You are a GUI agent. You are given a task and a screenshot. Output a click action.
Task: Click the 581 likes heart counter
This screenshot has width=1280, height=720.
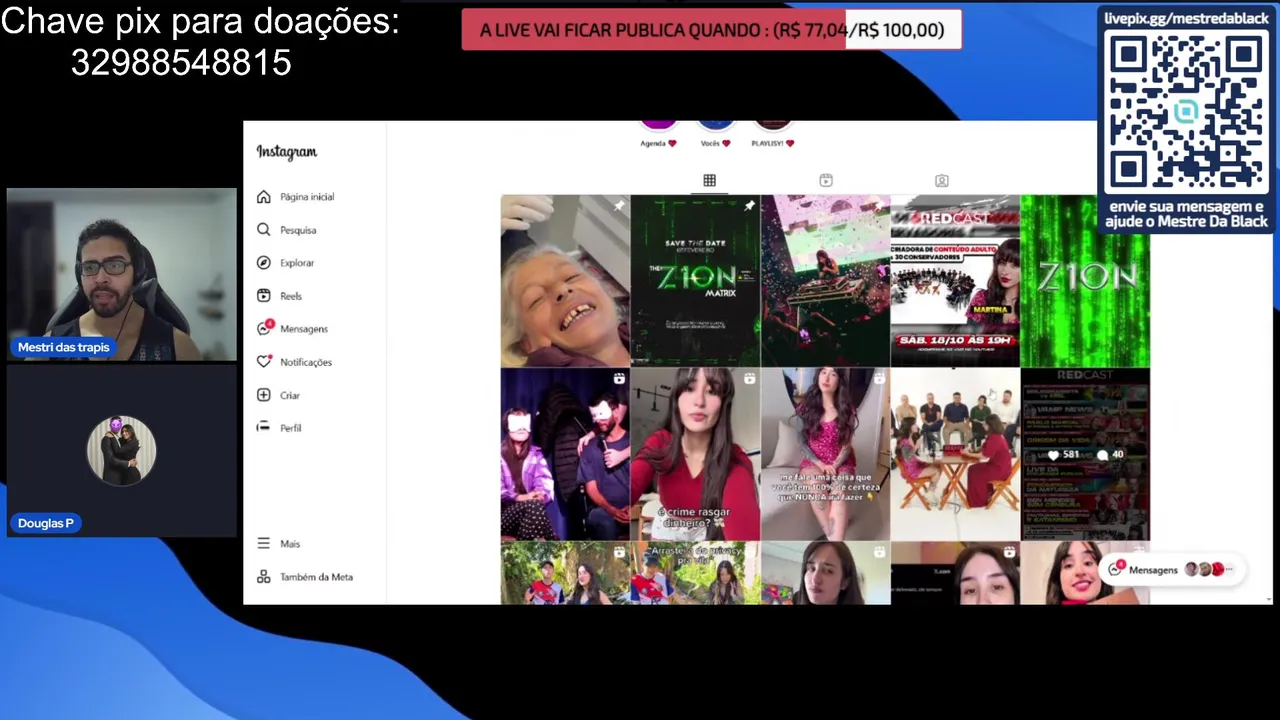(1064, 455)
